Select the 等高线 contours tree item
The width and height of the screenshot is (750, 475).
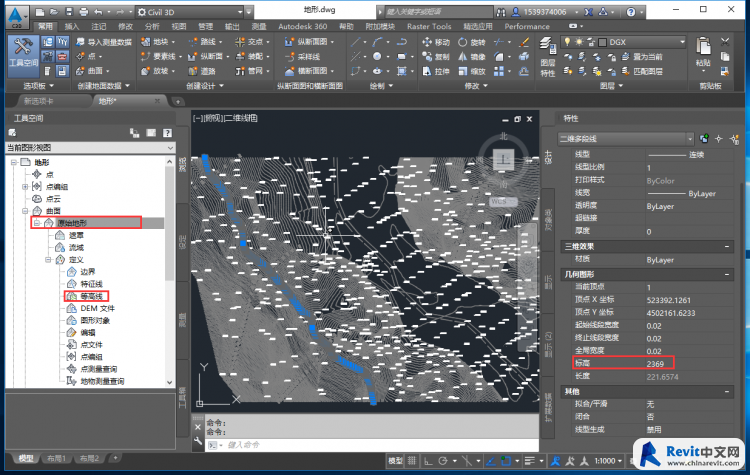[x=91, y=297]
